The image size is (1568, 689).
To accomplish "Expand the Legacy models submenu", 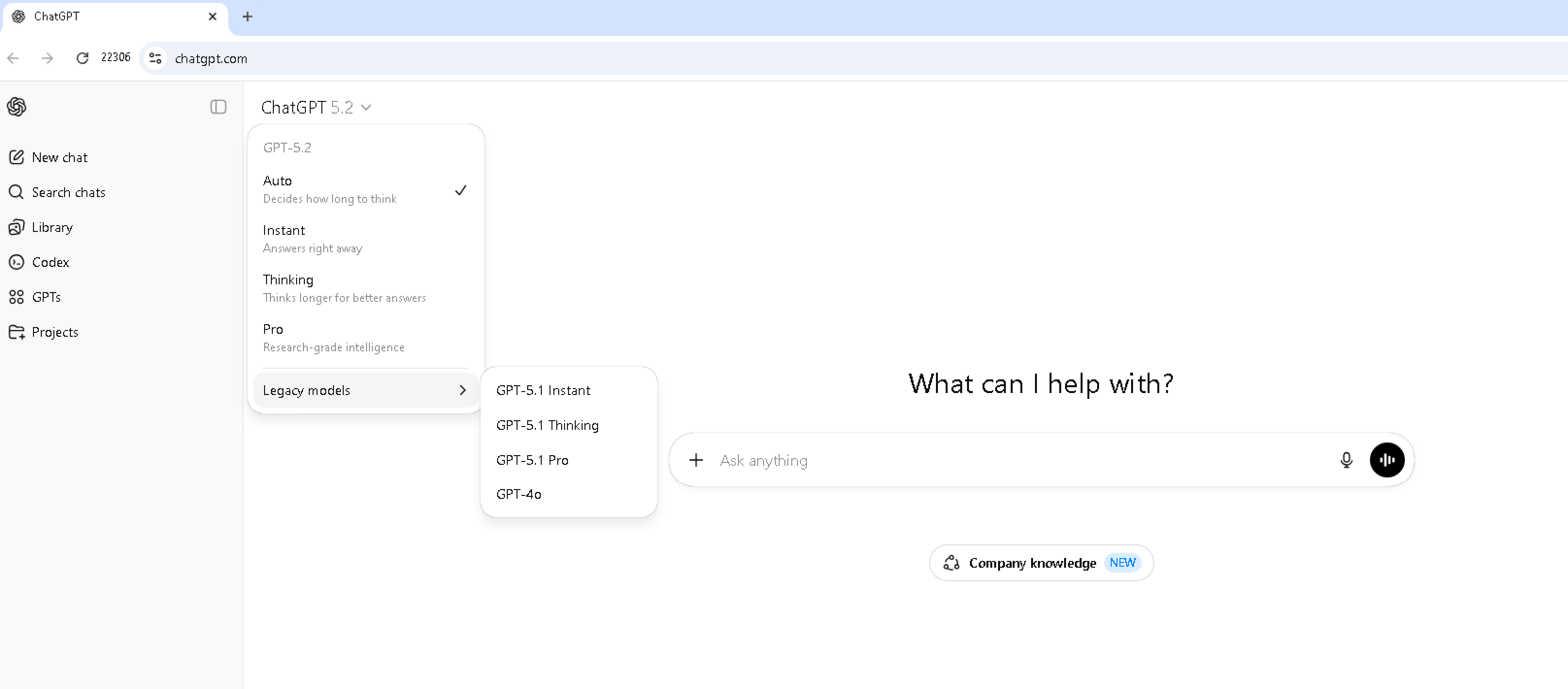I will tap(364, 390).
